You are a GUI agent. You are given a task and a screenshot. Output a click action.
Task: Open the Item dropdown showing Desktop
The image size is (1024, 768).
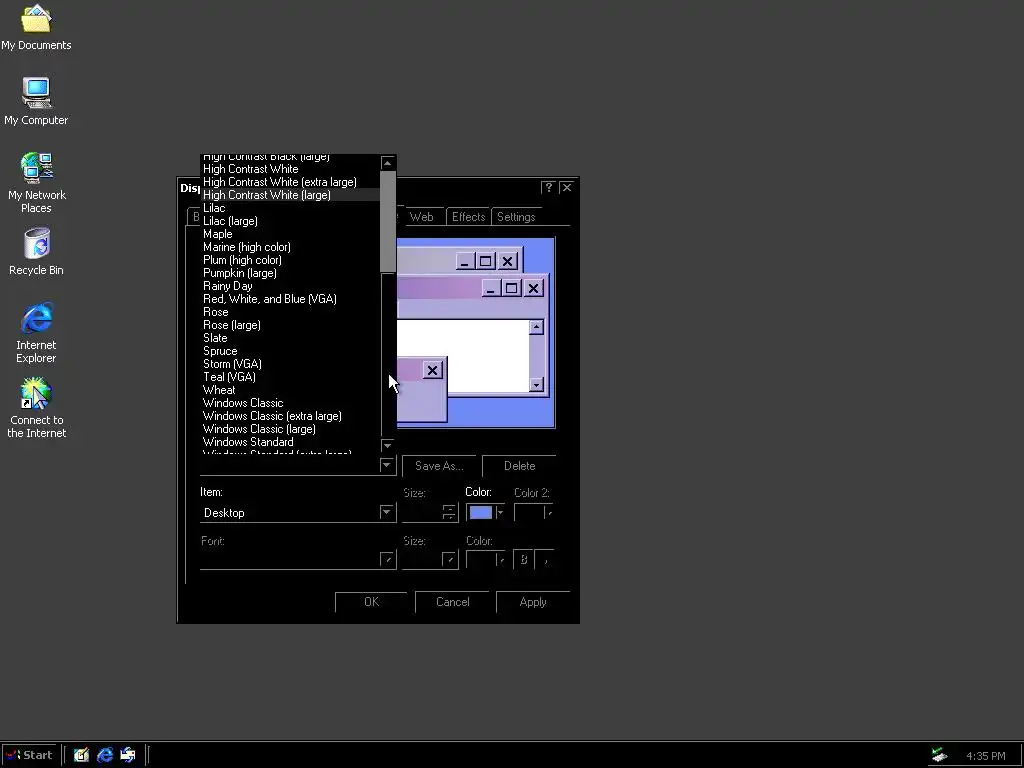[x=298, y=513]
